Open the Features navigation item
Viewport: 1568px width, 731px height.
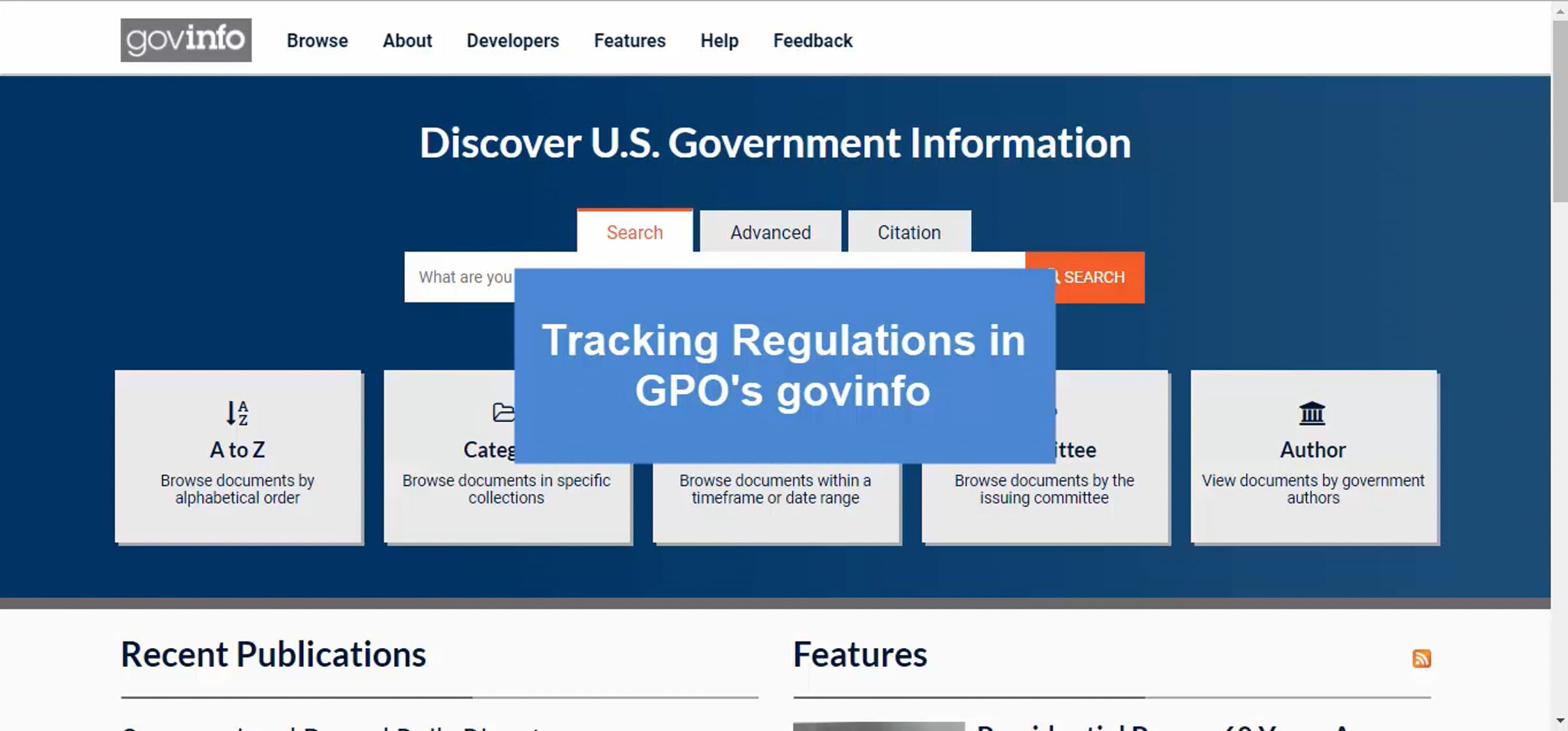point(630,41)
